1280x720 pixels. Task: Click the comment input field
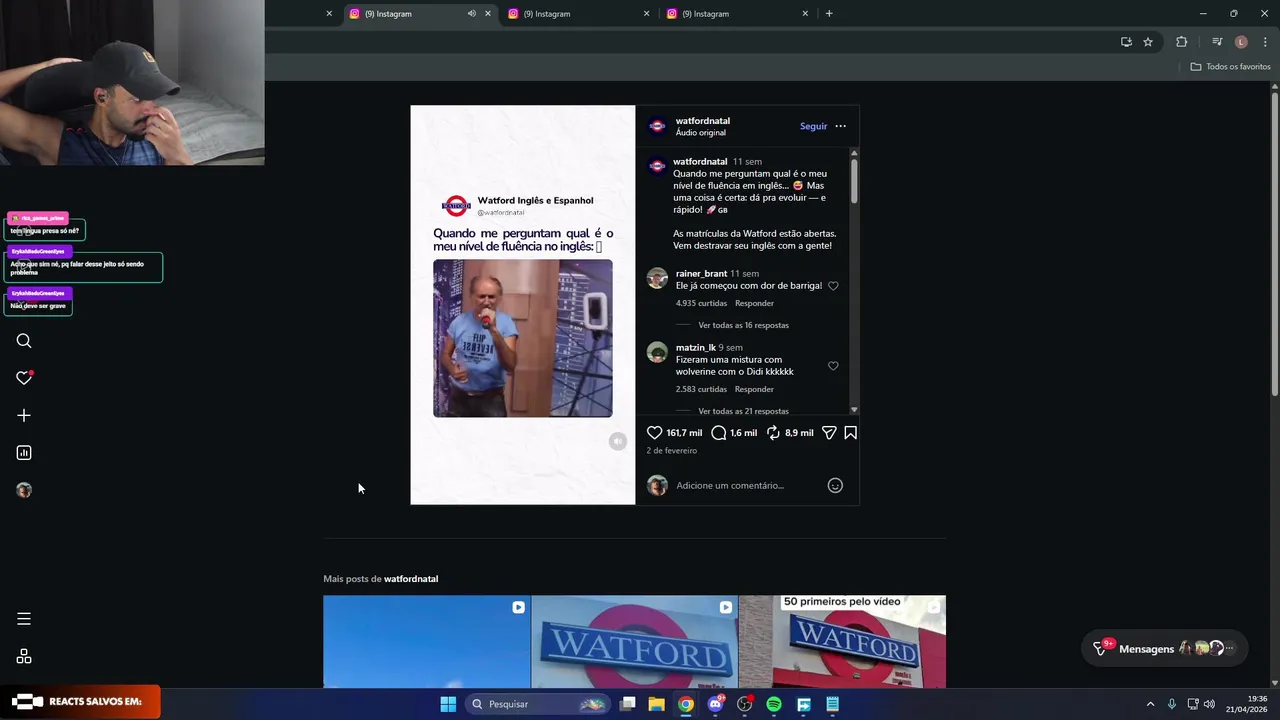pos(748,486)
